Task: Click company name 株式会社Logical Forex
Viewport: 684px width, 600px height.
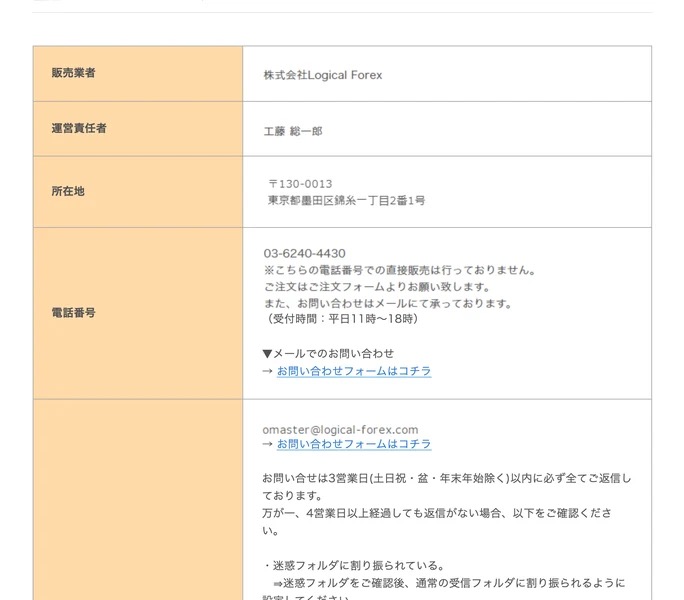Action: pyautogui.click(x=322, y=75)
